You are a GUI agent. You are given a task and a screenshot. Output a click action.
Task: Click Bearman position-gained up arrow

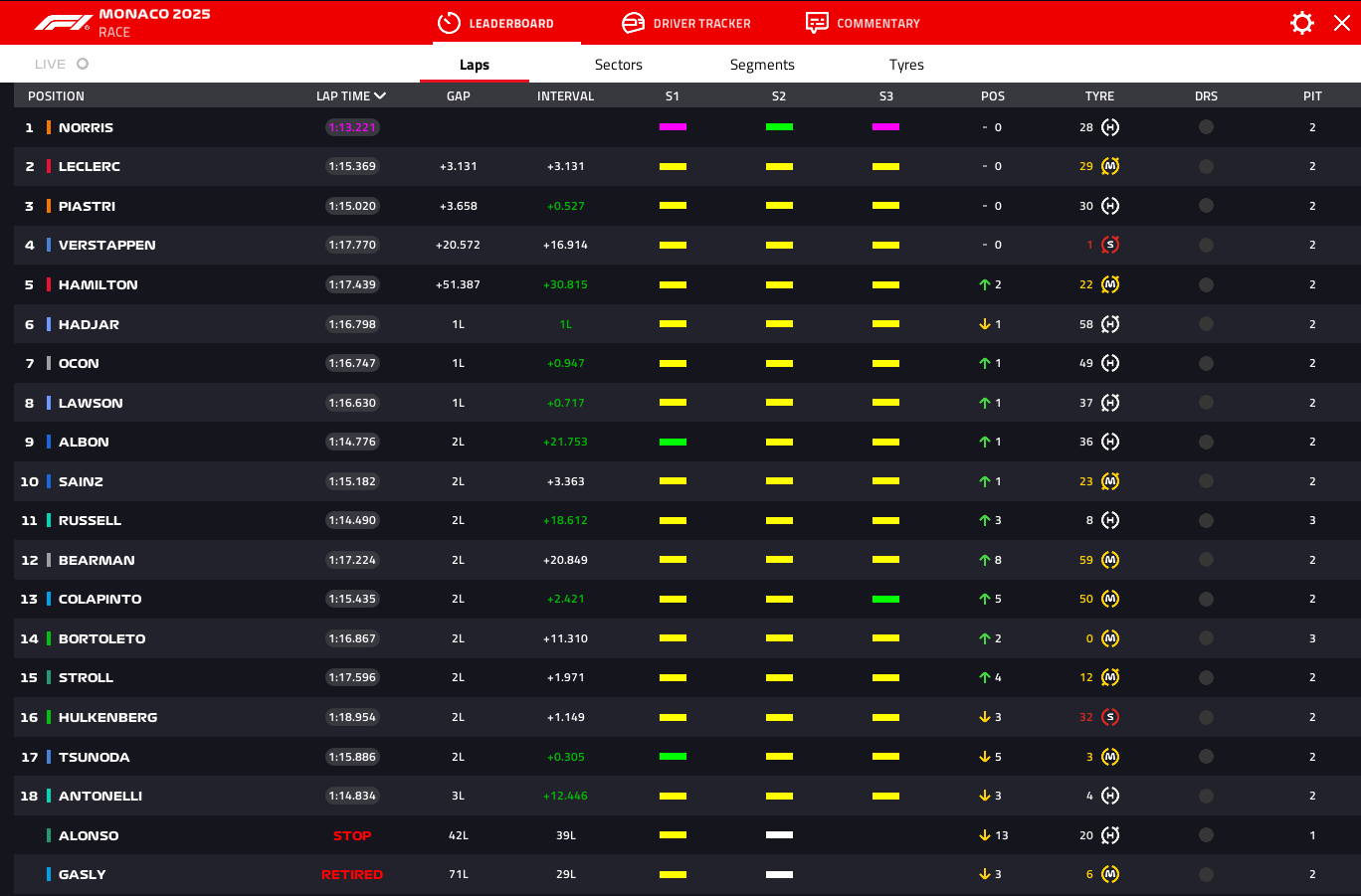click(984, 560)
